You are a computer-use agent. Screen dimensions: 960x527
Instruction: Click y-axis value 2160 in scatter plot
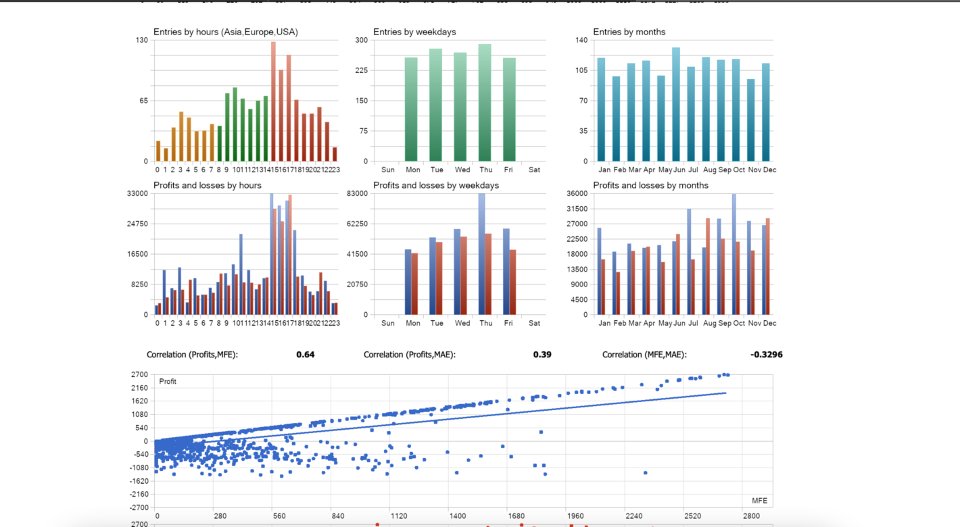(x=140, y=388)
